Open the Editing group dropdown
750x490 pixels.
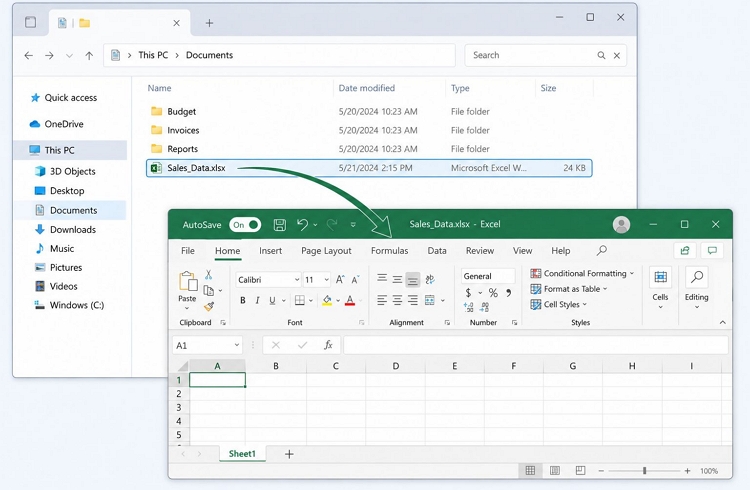pos(696,288)
